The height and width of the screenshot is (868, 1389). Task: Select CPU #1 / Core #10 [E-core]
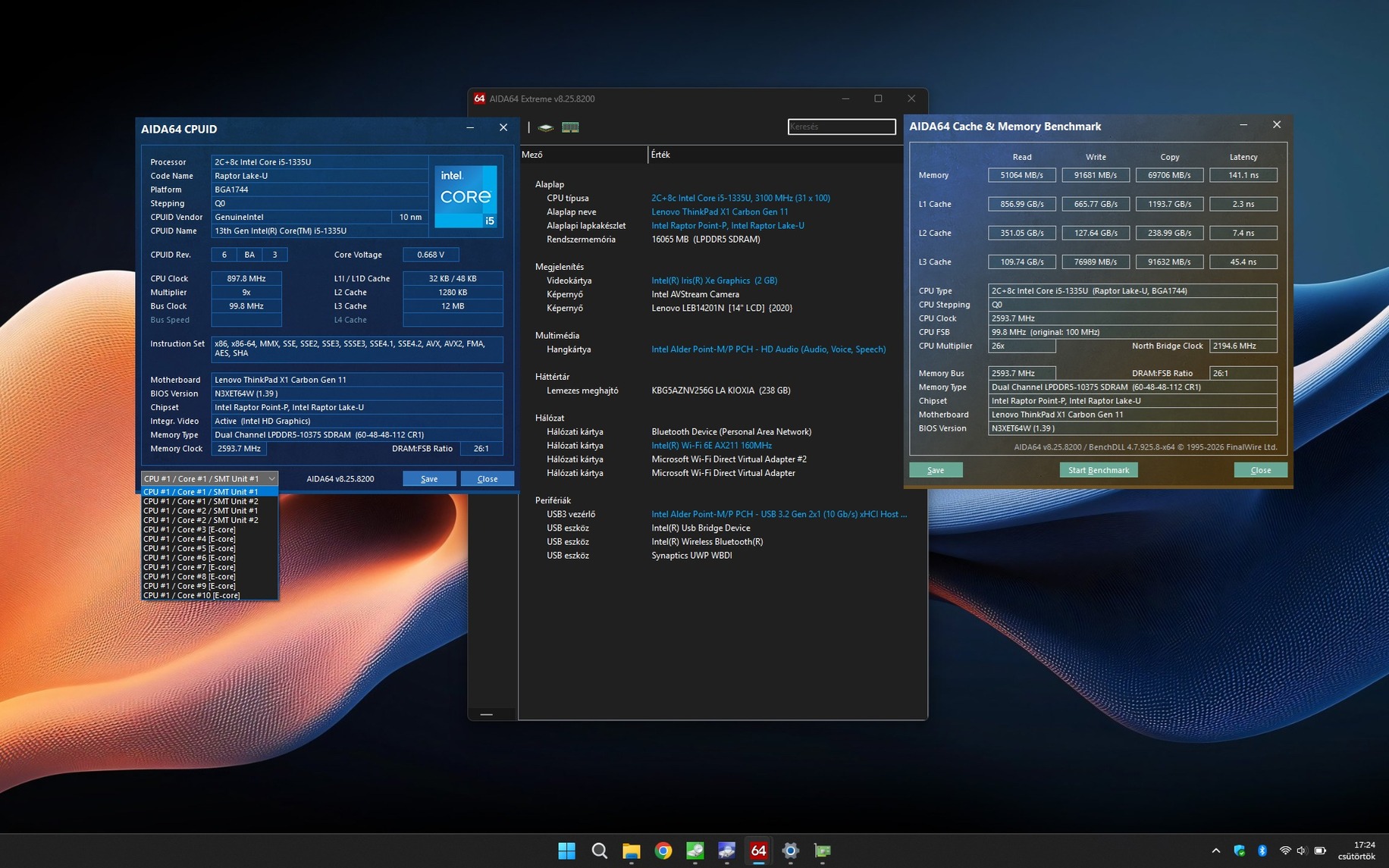(x=209, y=595)
